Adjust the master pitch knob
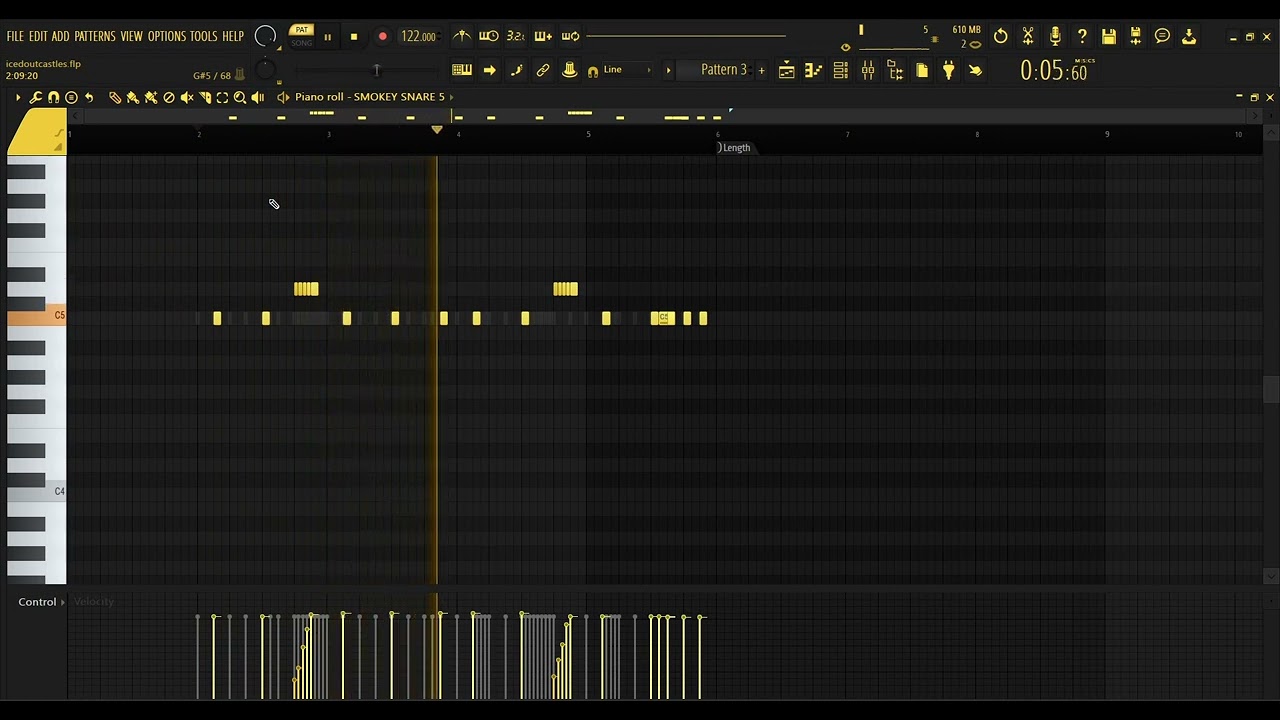This screenshot has width=1280, height=720. coord(265,71)
